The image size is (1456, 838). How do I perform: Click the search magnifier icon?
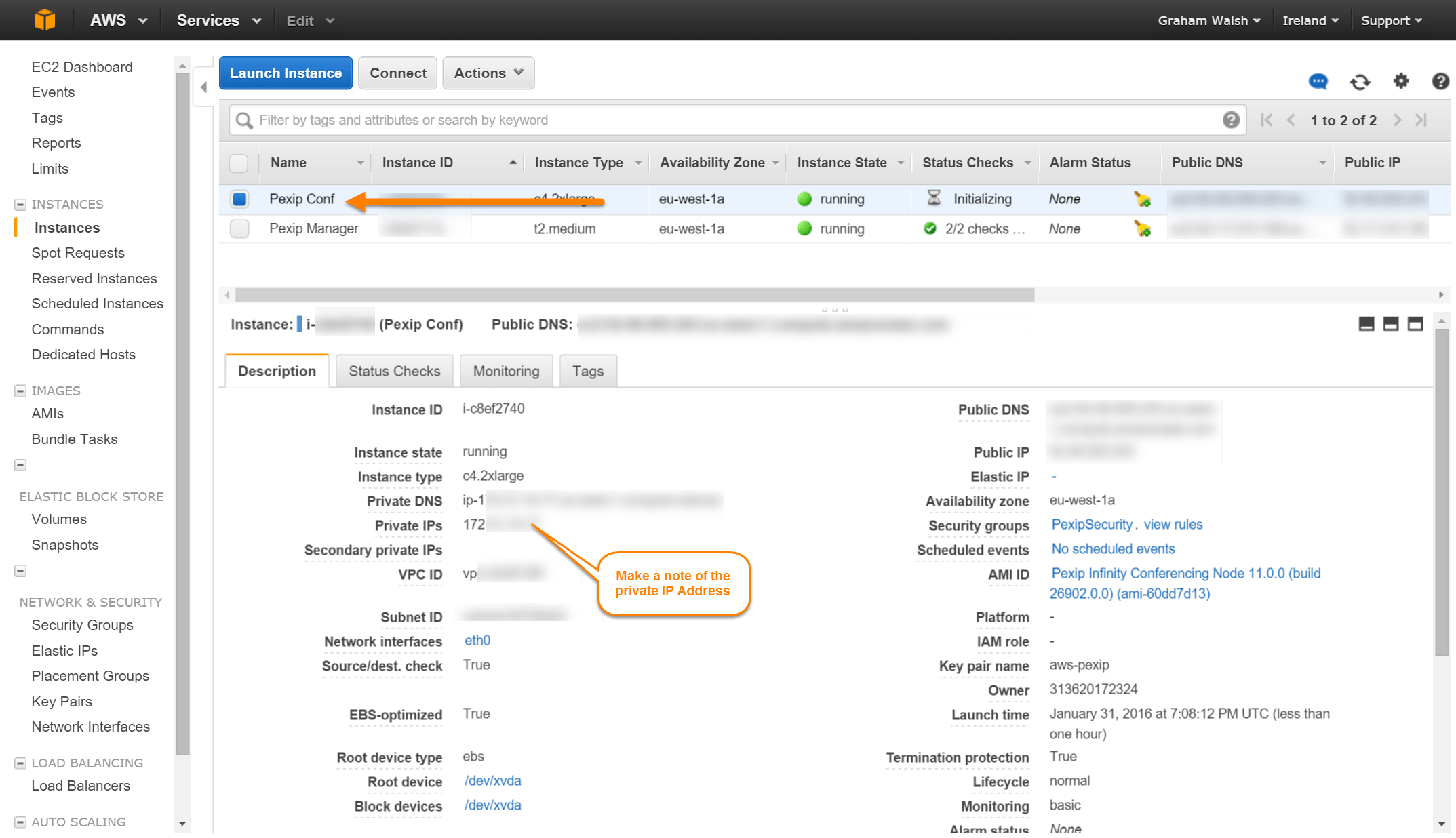click(x=244, y=121)
